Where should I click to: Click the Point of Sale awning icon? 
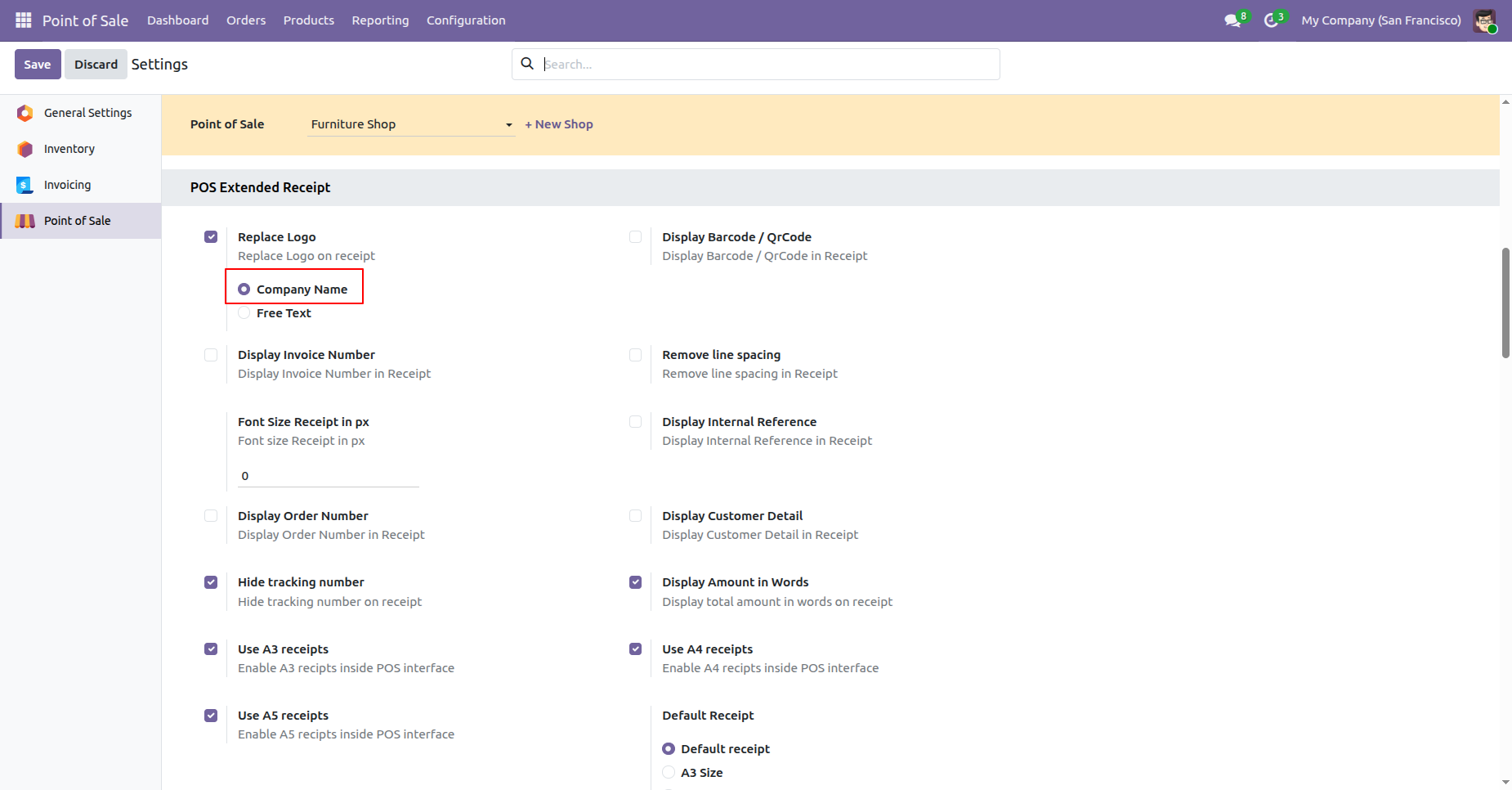[x=25, y=221]
